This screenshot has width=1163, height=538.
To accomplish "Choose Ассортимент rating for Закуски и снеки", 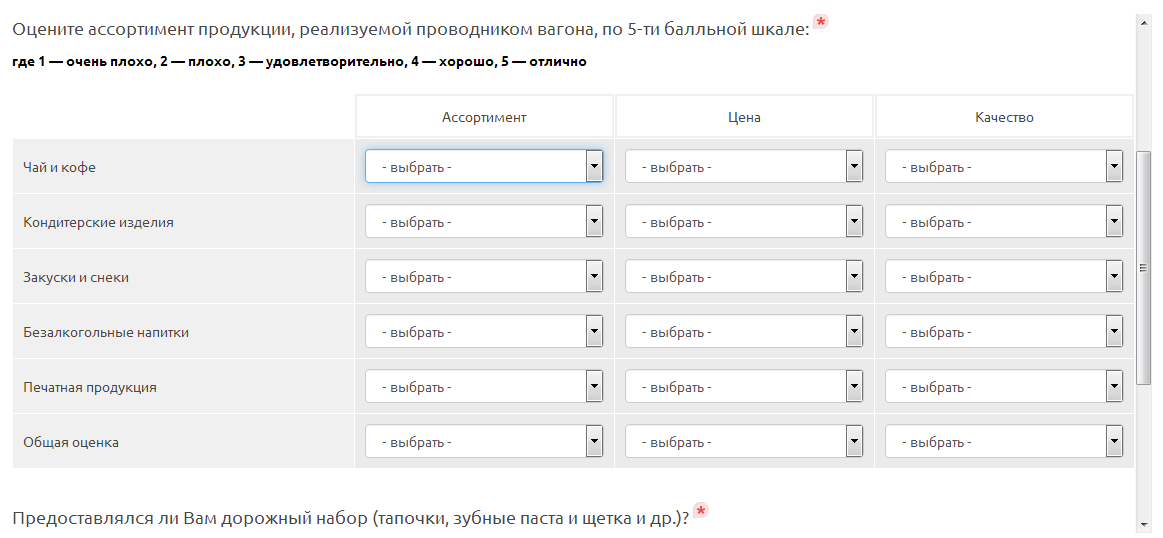I will 484,277.
